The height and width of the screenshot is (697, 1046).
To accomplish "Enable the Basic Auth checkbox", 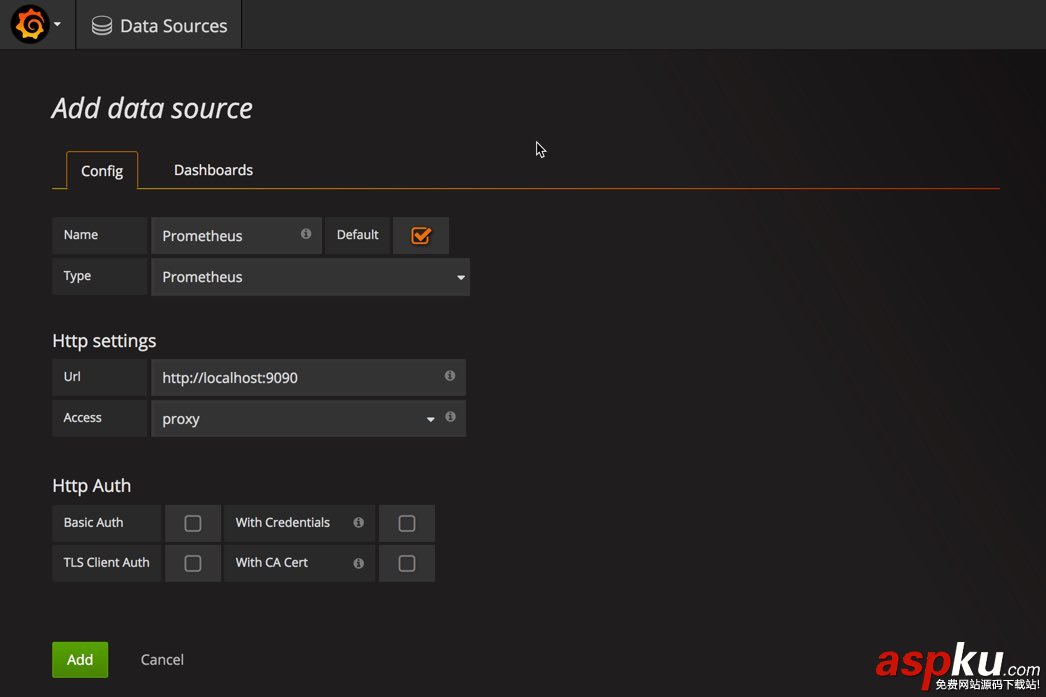I will 193,524.
